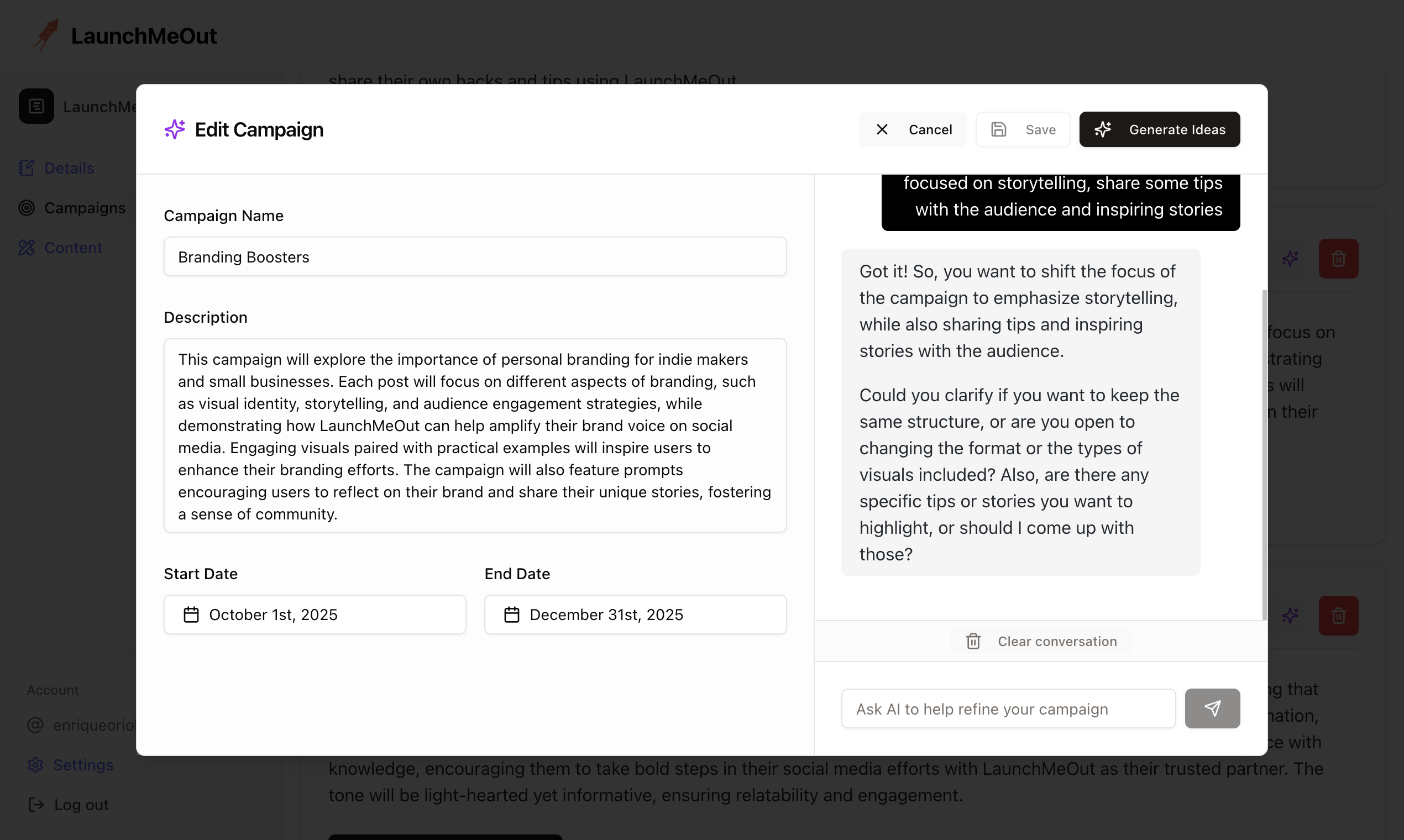Select the Content pencil icon in sidebar
The height and width of the screenshot is (840, 1404).
tap(27, 248)
